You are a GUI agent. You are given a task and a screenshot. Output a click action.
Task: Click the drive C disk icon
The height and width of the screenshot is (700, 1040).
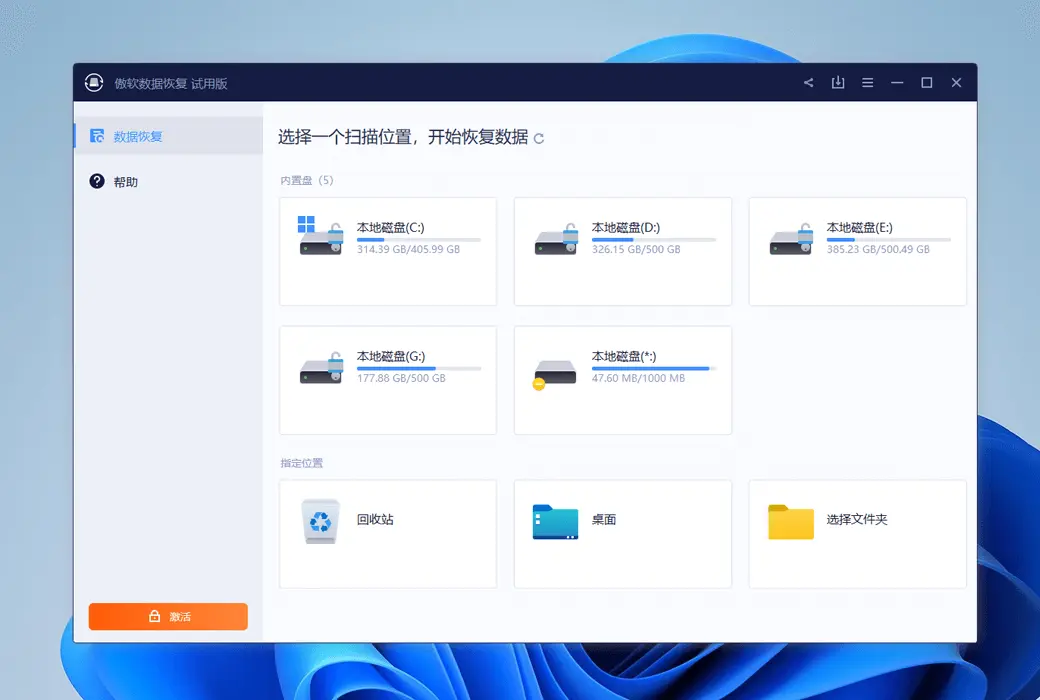[321, 236]
